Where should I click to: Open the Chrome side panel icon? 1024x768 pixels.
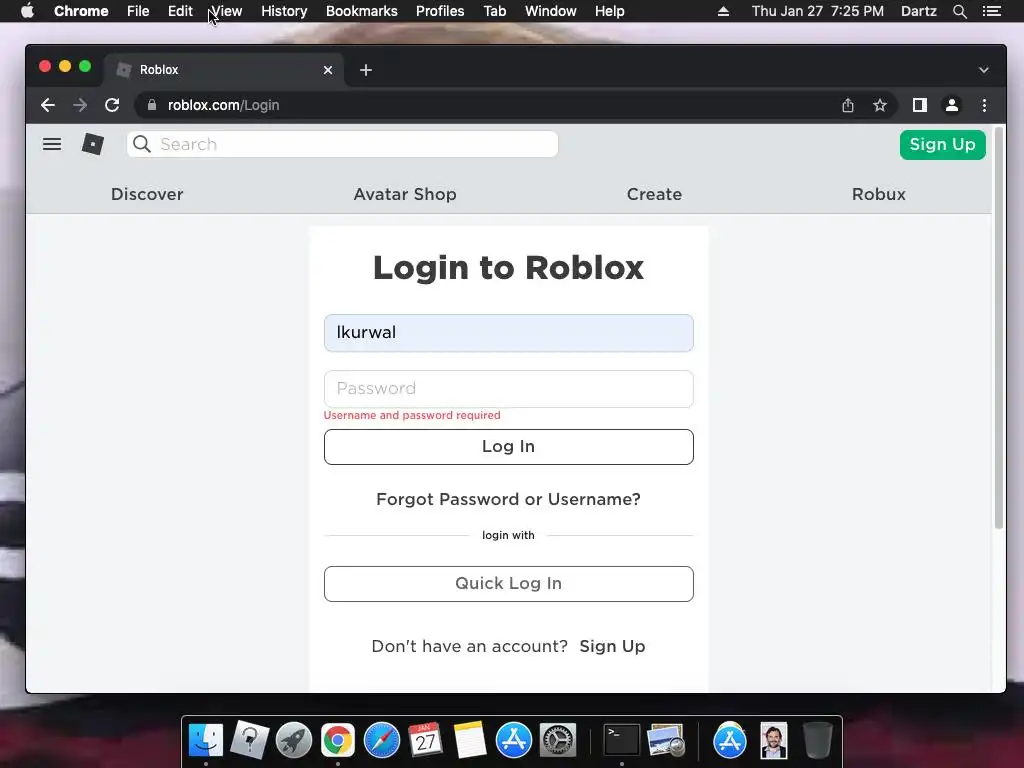pyautogui.click(x=920, y=105)
